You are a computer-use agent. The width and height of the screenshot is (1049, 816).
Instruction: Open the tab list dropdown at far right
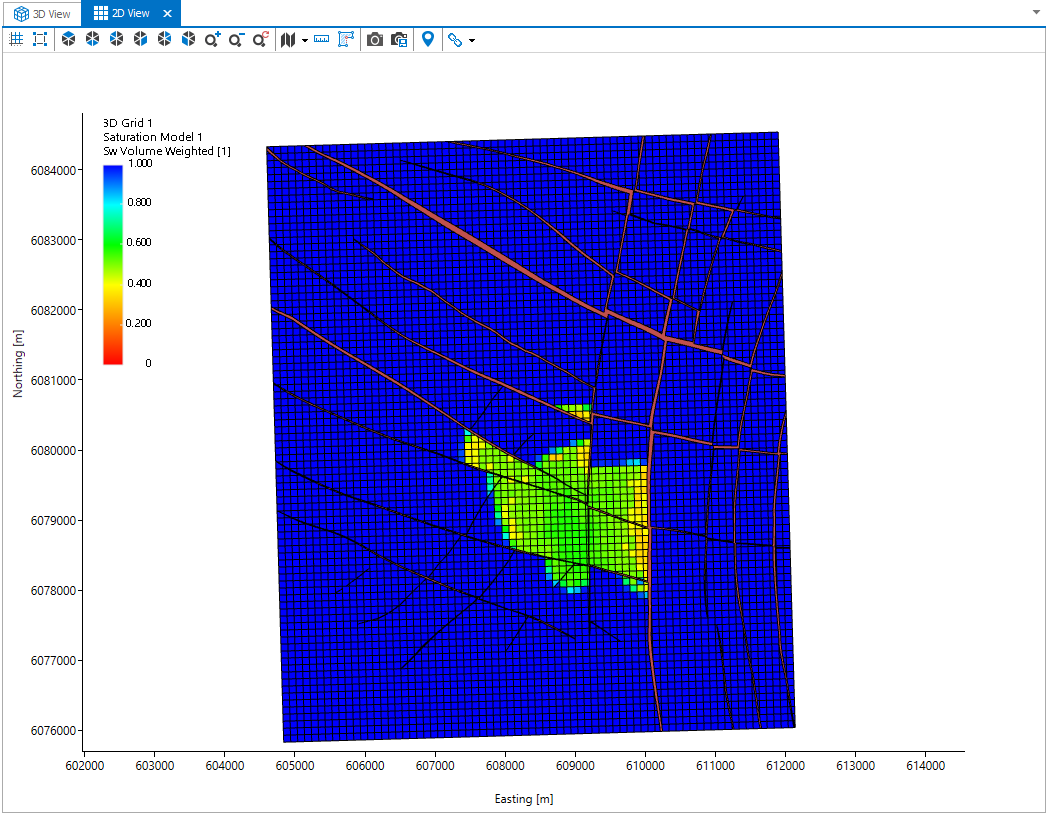tap(1035, 13)
